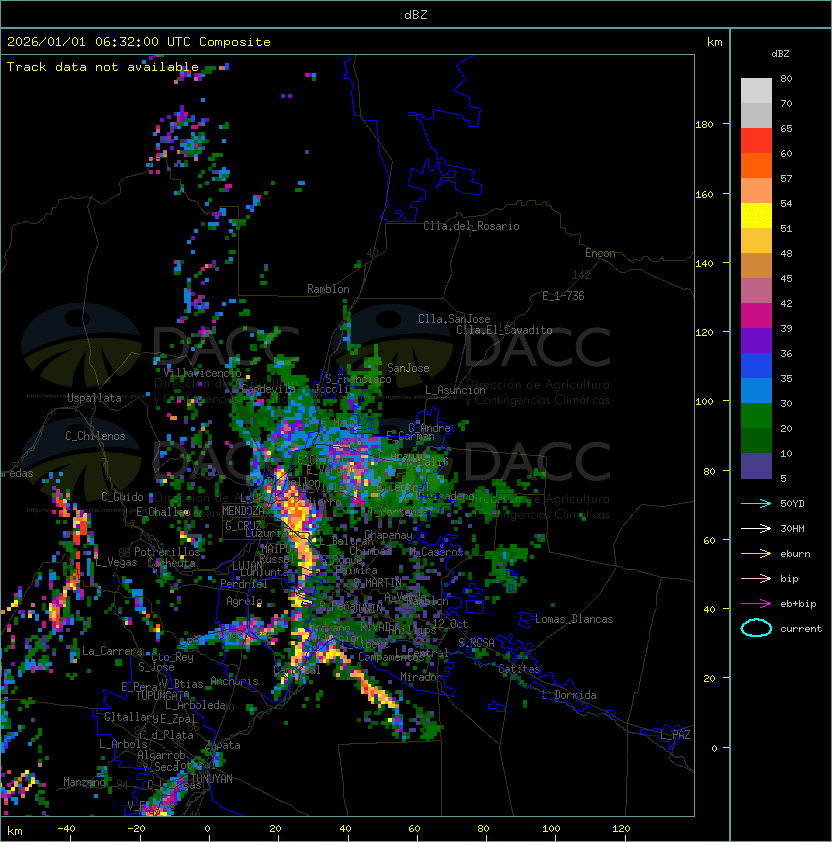Click the '-40' tick on horizontal km axis
The image size is (832, 842).
66,829
